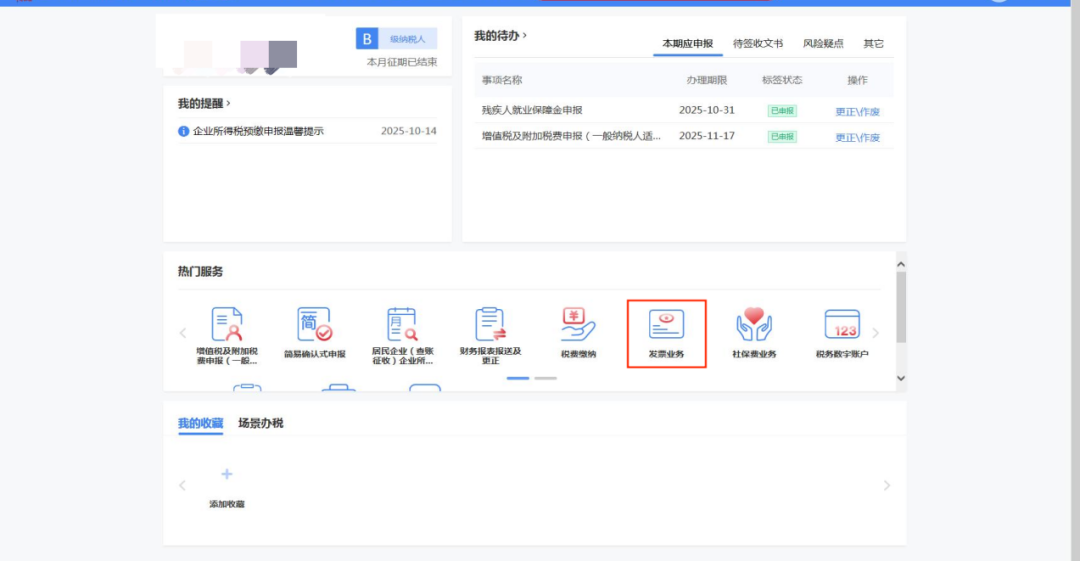Click the 操作 column header
The height and width of the screenshot is (562, 1080).
click(x=858, y=80)
